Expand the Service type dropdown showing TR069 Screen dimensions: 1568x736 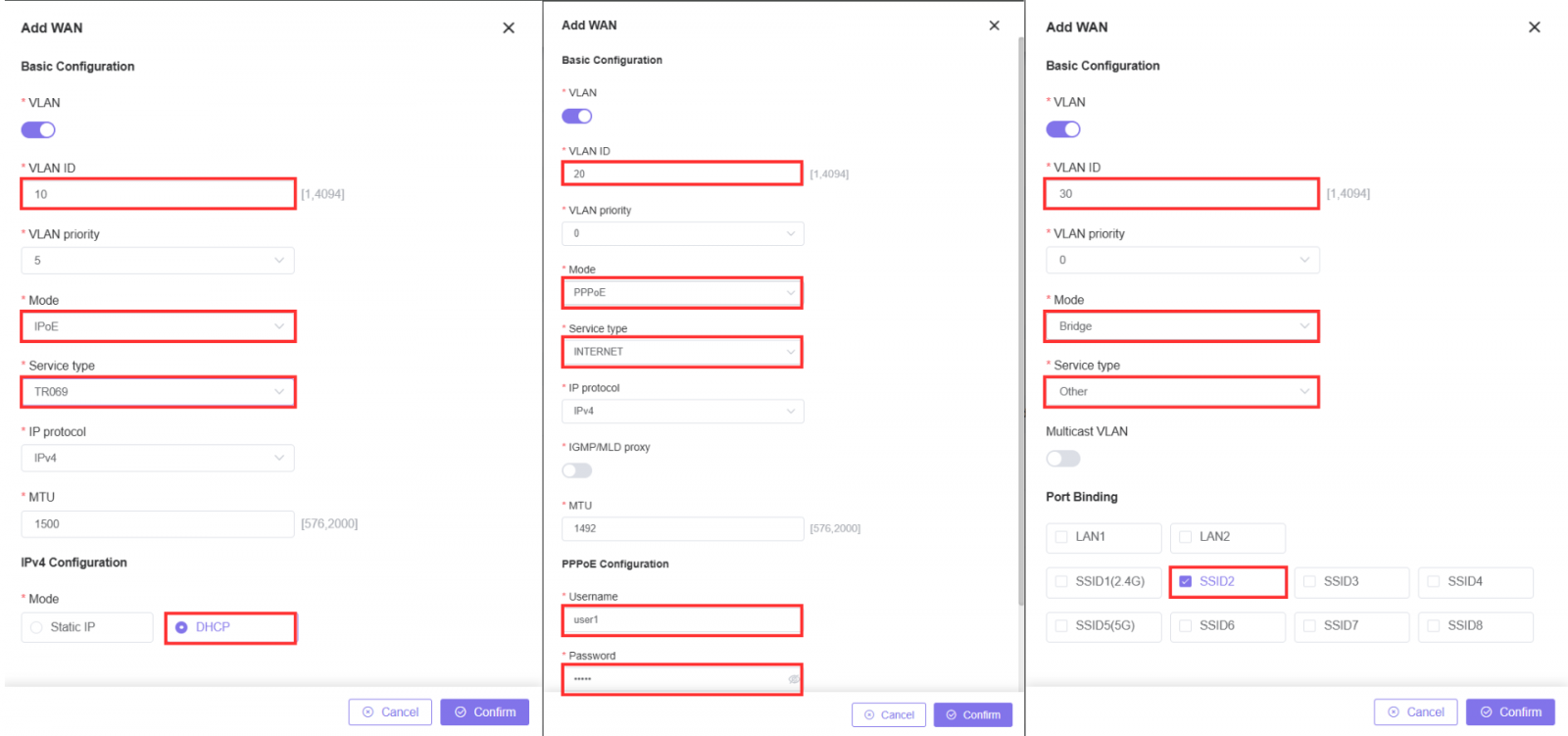tap(158, 392)
